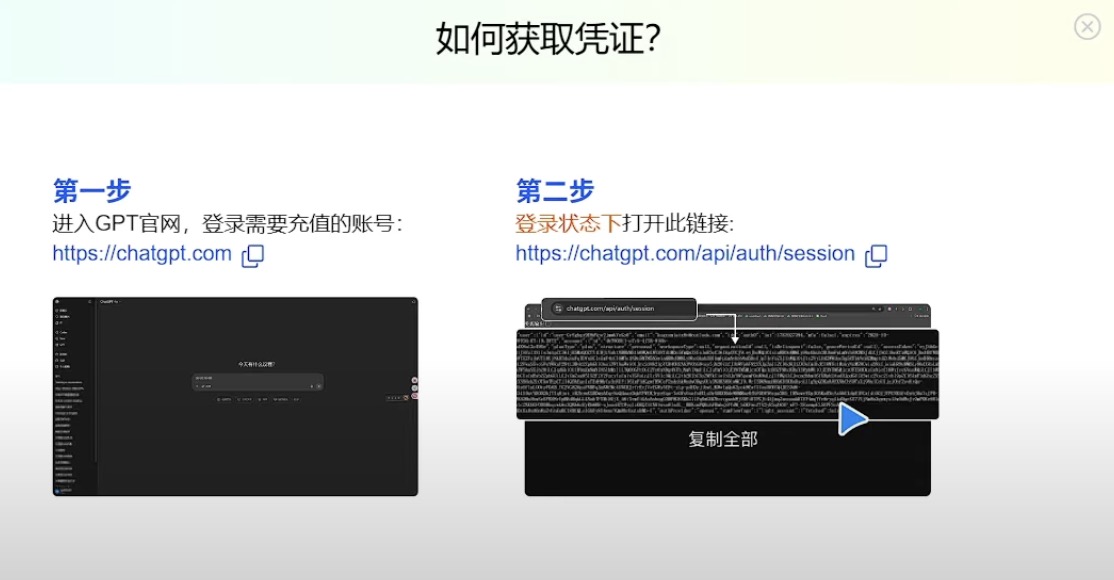
Task: Click the search chats icon in the ChatGPT sidebar
Action: pyautogui.click(x=55, y=316)
